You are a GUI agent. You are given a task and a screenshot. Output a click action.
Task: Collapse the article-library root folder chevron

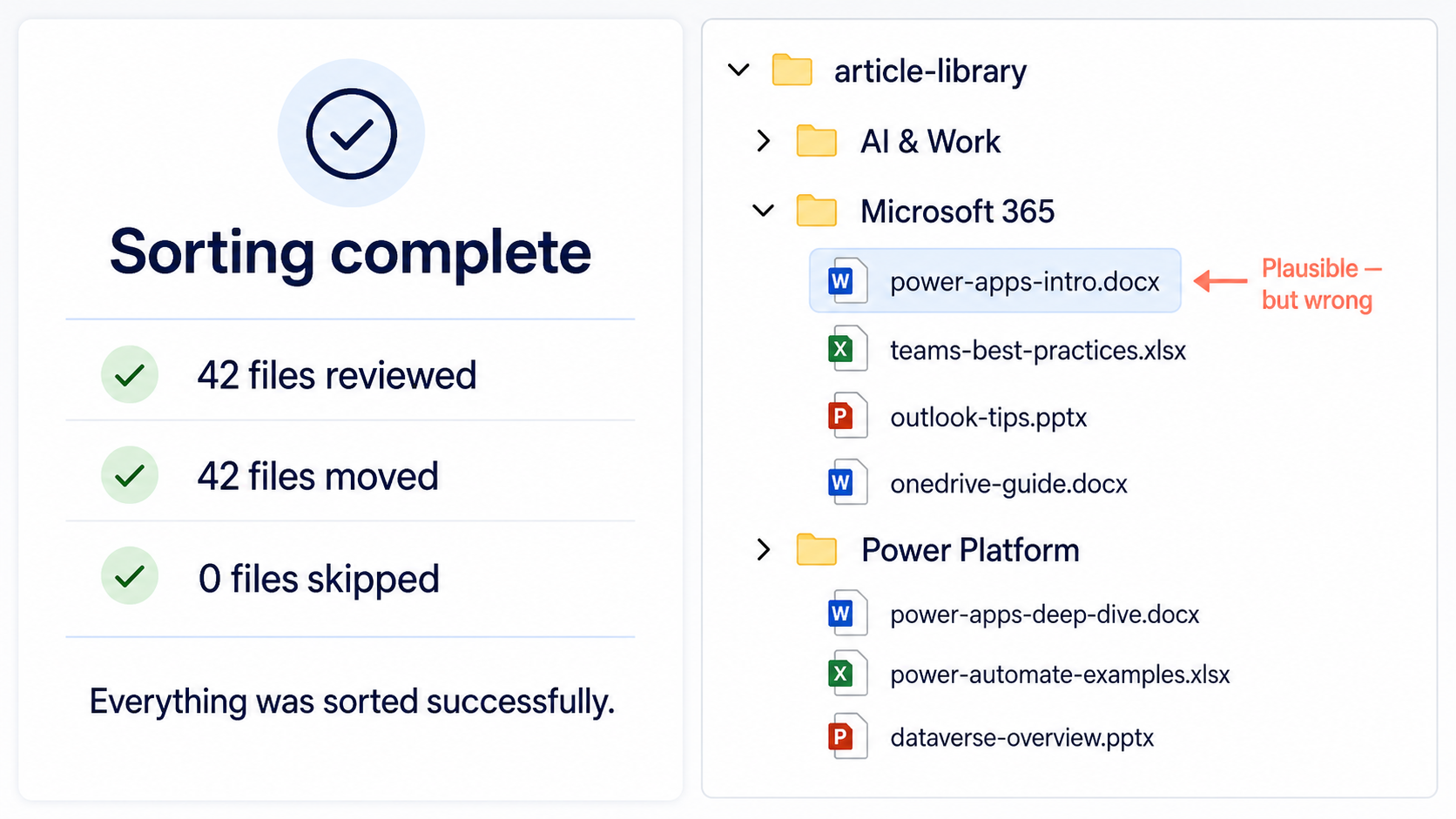click(738, 70)
